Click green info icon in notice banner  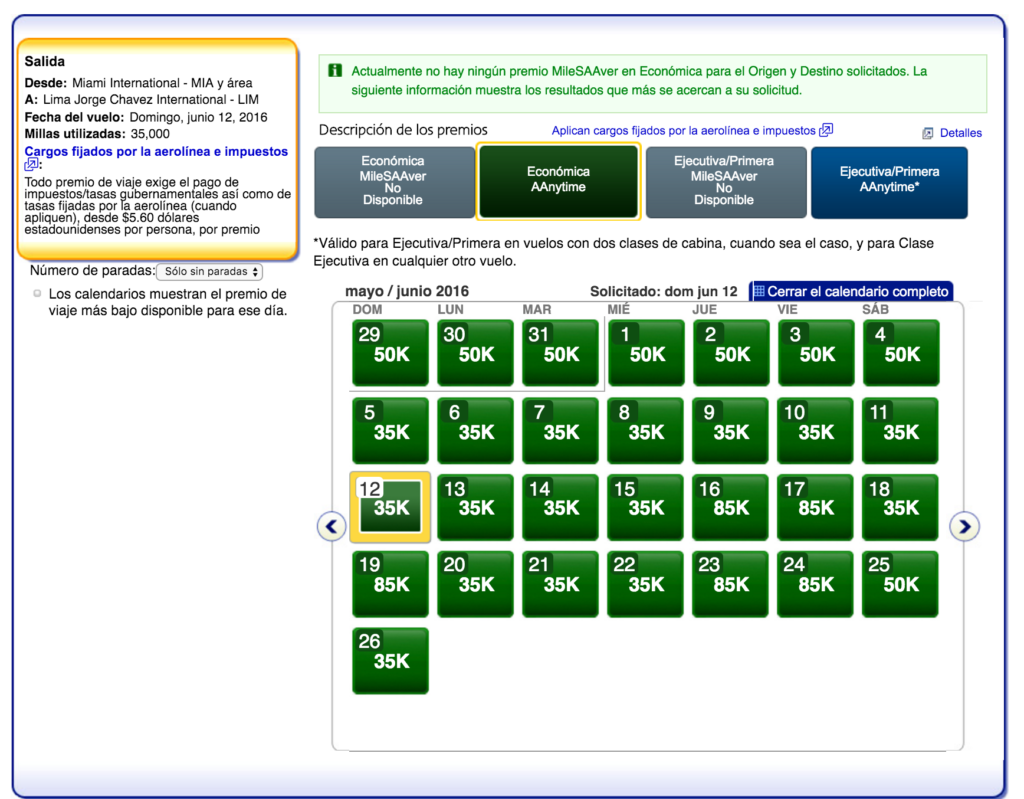335,71
